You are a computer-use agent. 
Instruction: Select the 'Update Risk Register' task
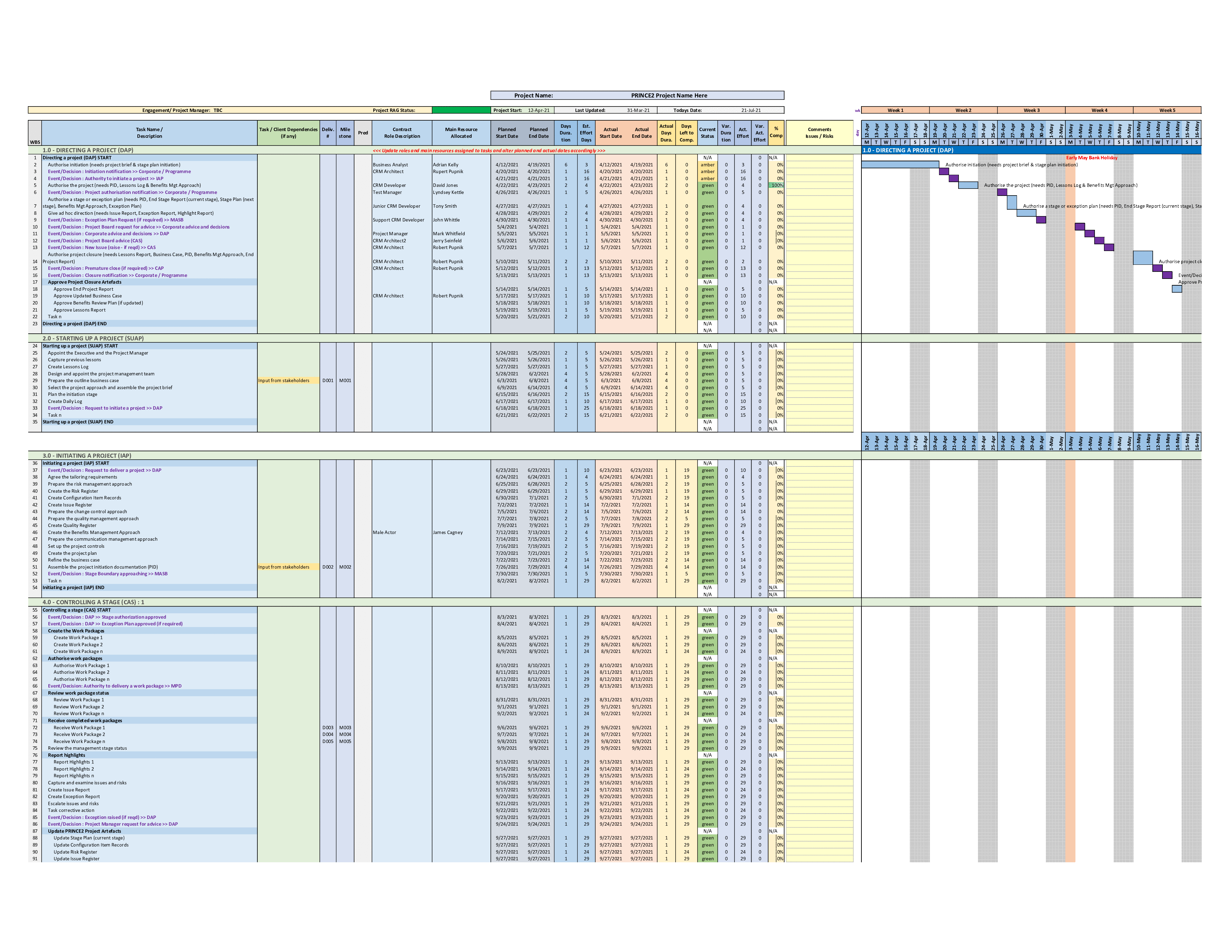point(76,852)
